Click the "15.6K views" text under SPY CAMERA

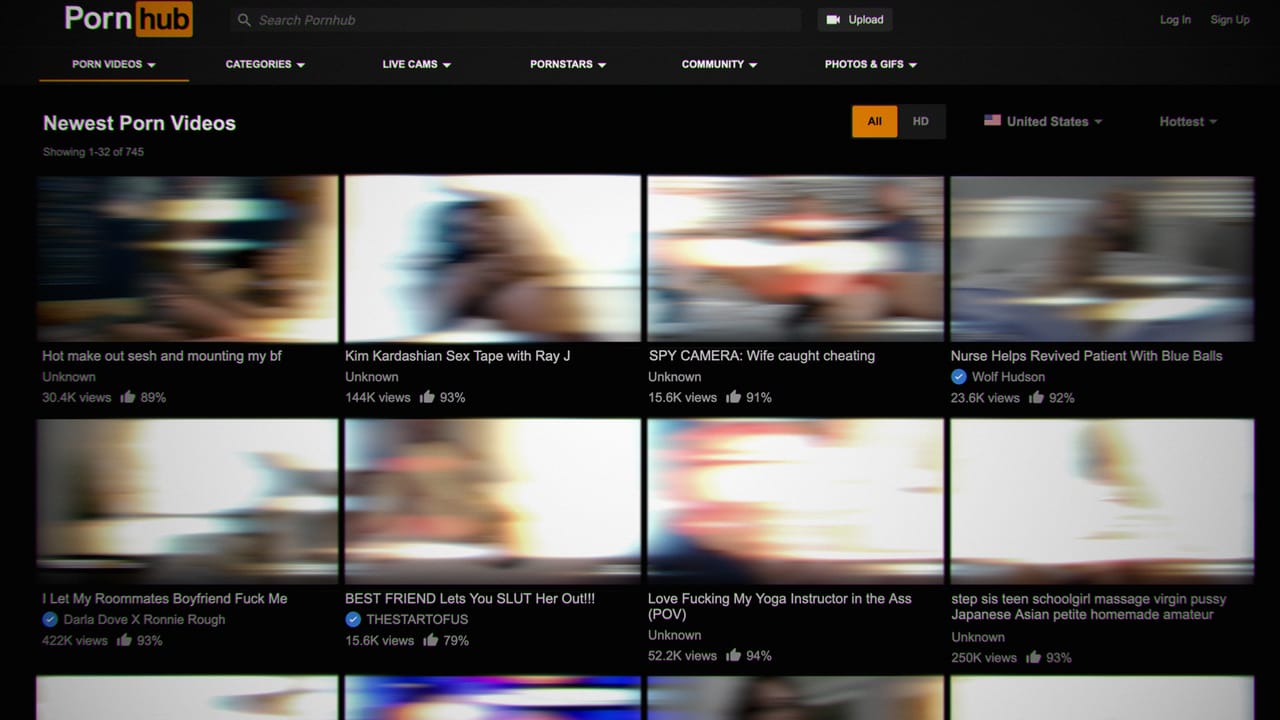(683, 397)
